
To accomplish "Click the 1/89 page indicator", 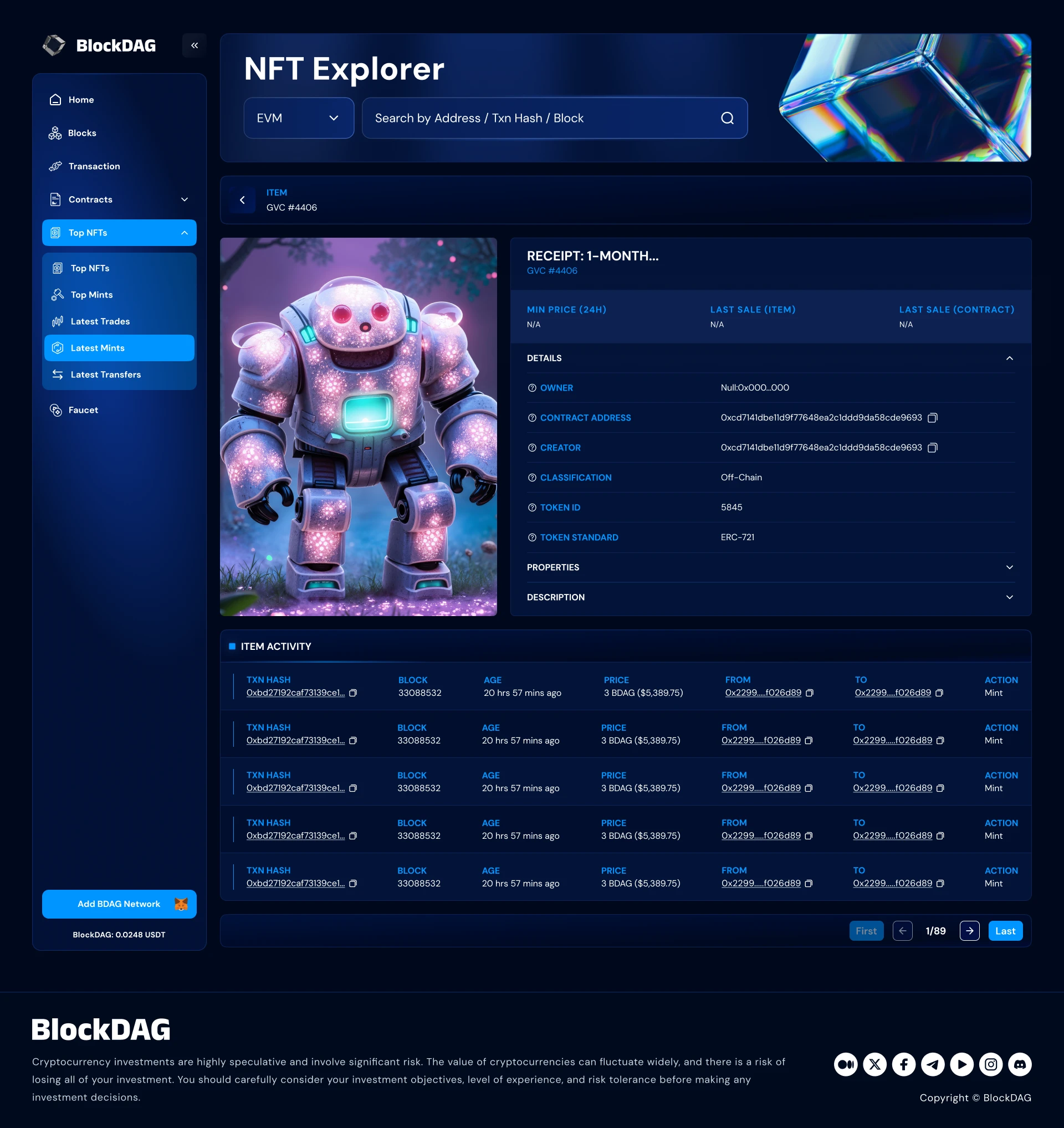I will click(935, 931).
